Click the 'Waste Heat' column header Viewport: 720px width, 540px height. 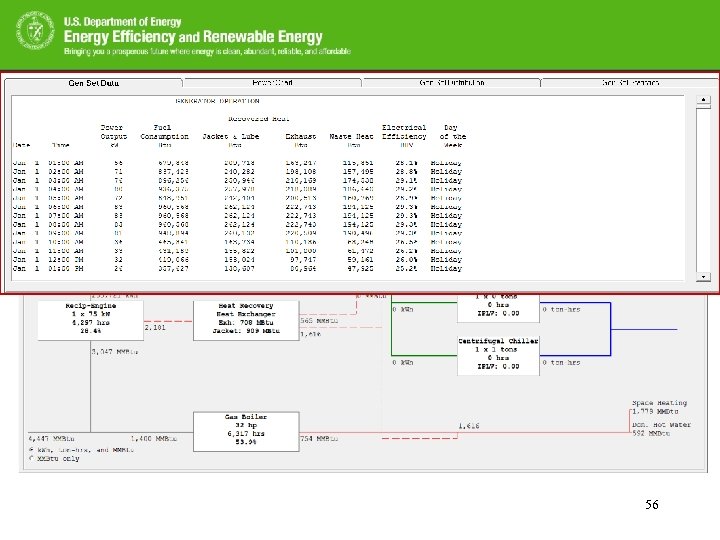tap(351, 136)
